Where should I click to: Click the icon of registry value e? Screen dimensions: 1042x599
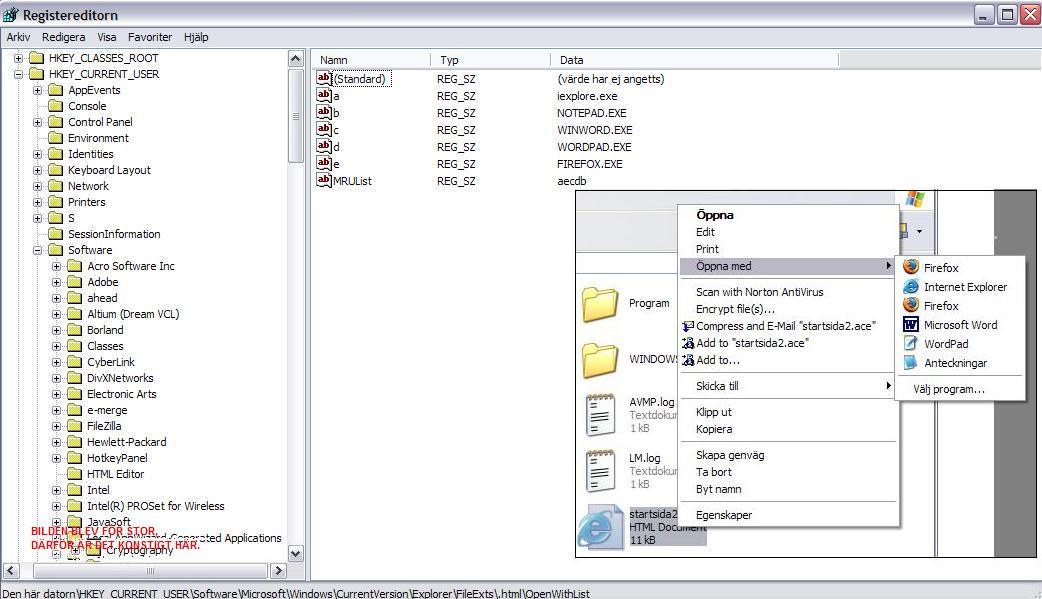(324, 163)
